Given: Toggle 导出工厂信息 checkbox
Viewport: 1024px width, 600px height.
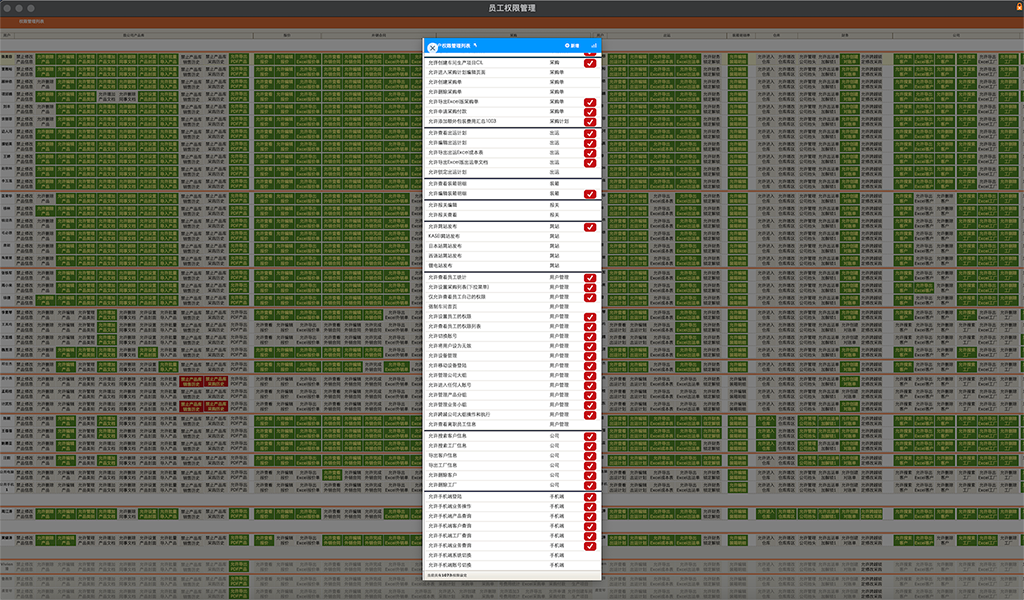Looking at the screenshot, I should click(590, 466).
